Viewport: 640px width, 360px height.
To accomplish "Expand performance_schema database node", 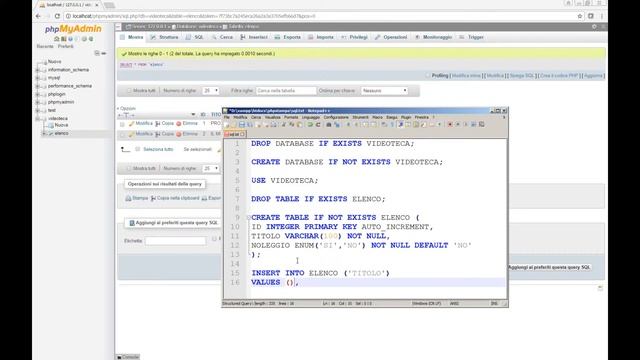I will 38,86.
